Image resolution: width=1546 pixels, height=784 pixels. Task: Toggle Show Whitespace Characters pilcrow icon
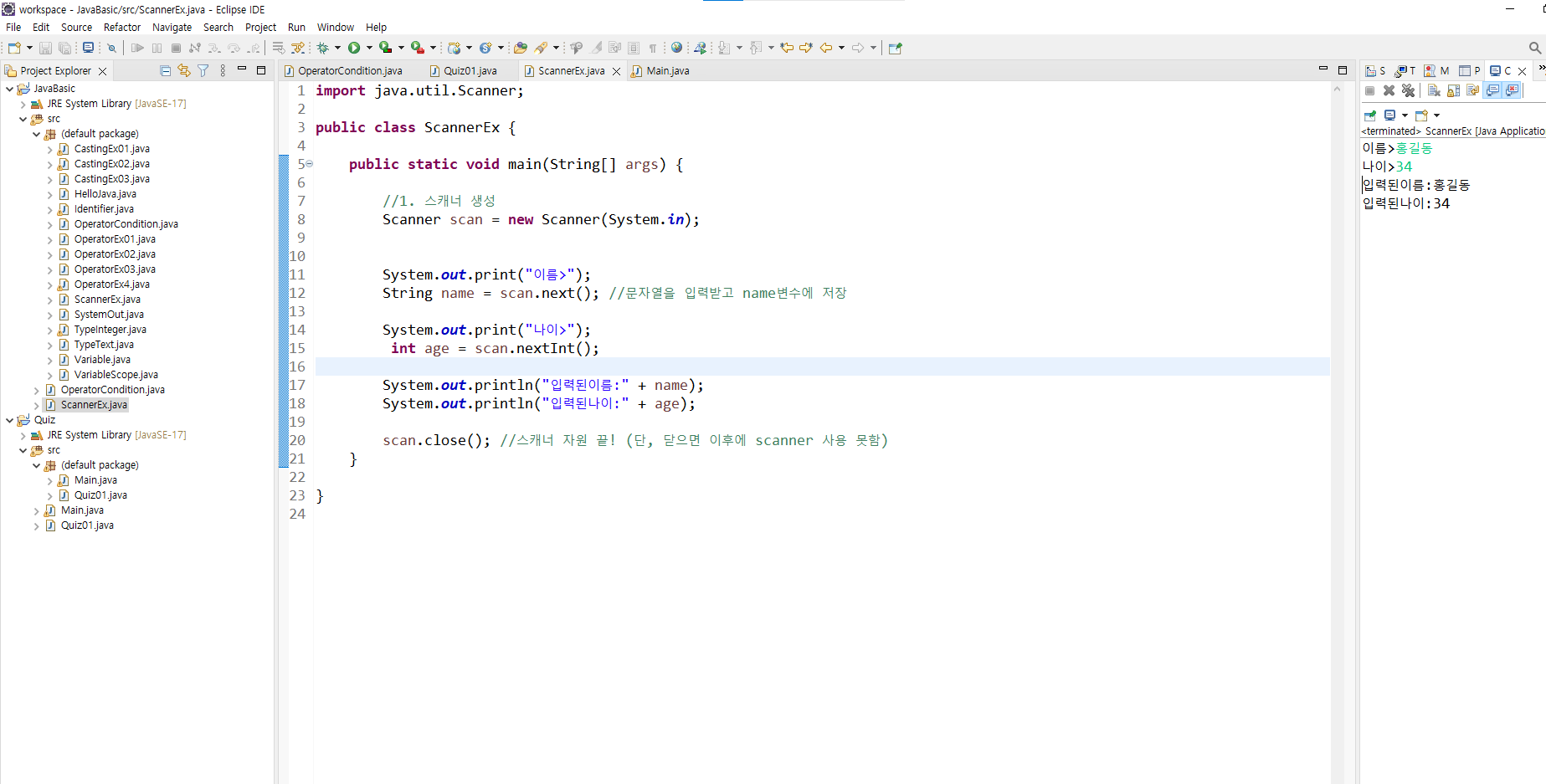pos(653,48)
